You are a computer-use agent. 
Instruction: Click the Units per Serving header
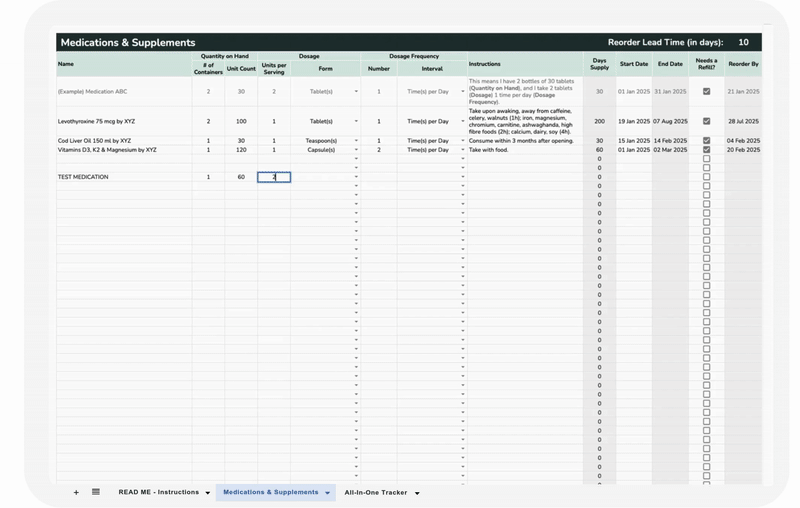pos(274,69)
